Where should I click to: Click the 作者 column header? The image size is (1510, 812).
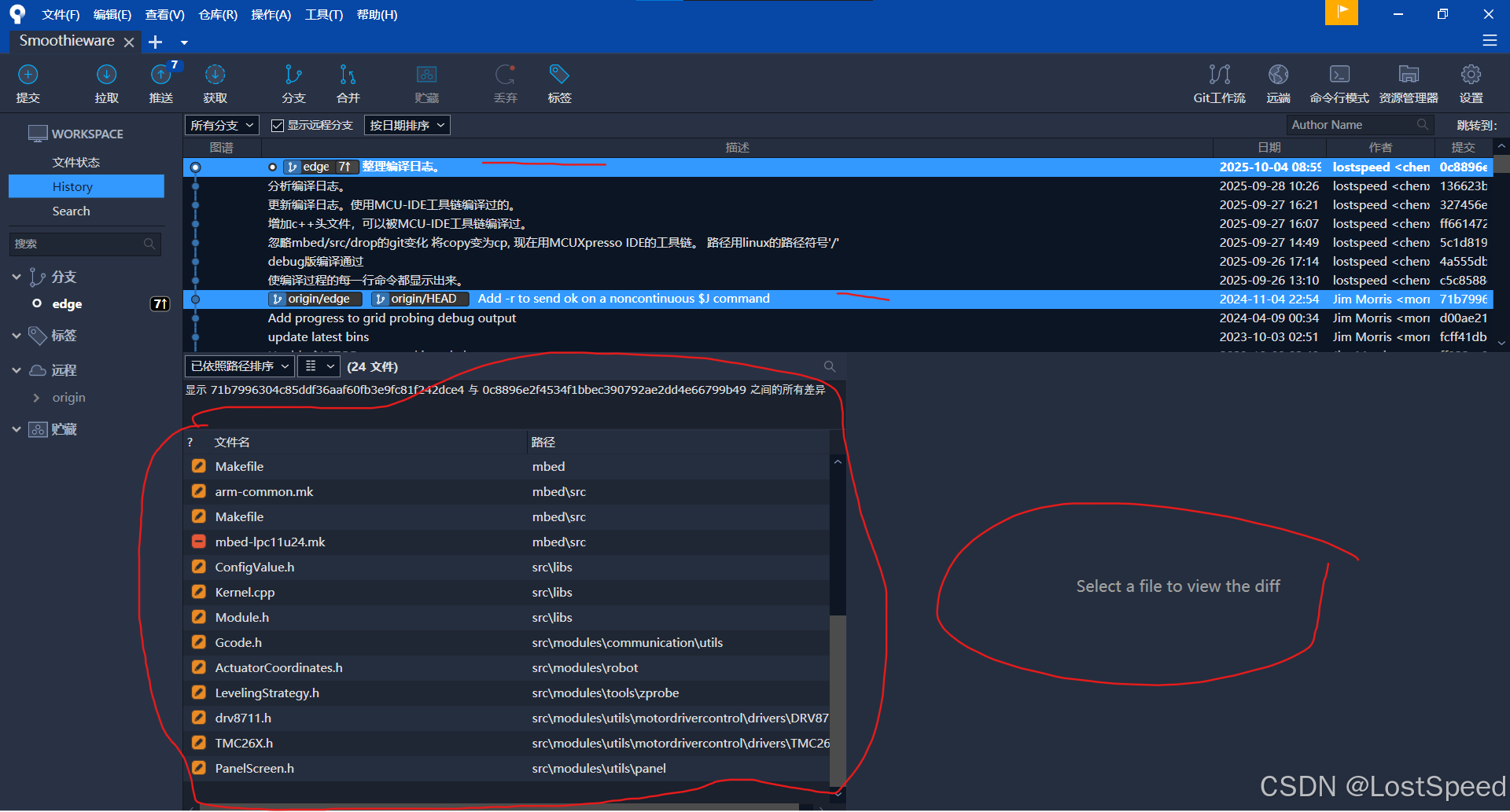pos(1380,148)
